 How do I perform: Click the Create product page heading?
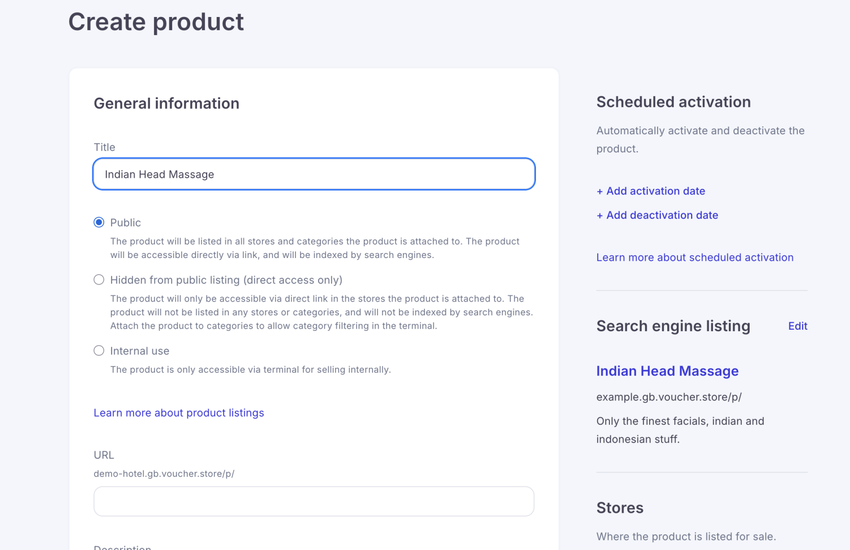[156, 22]
